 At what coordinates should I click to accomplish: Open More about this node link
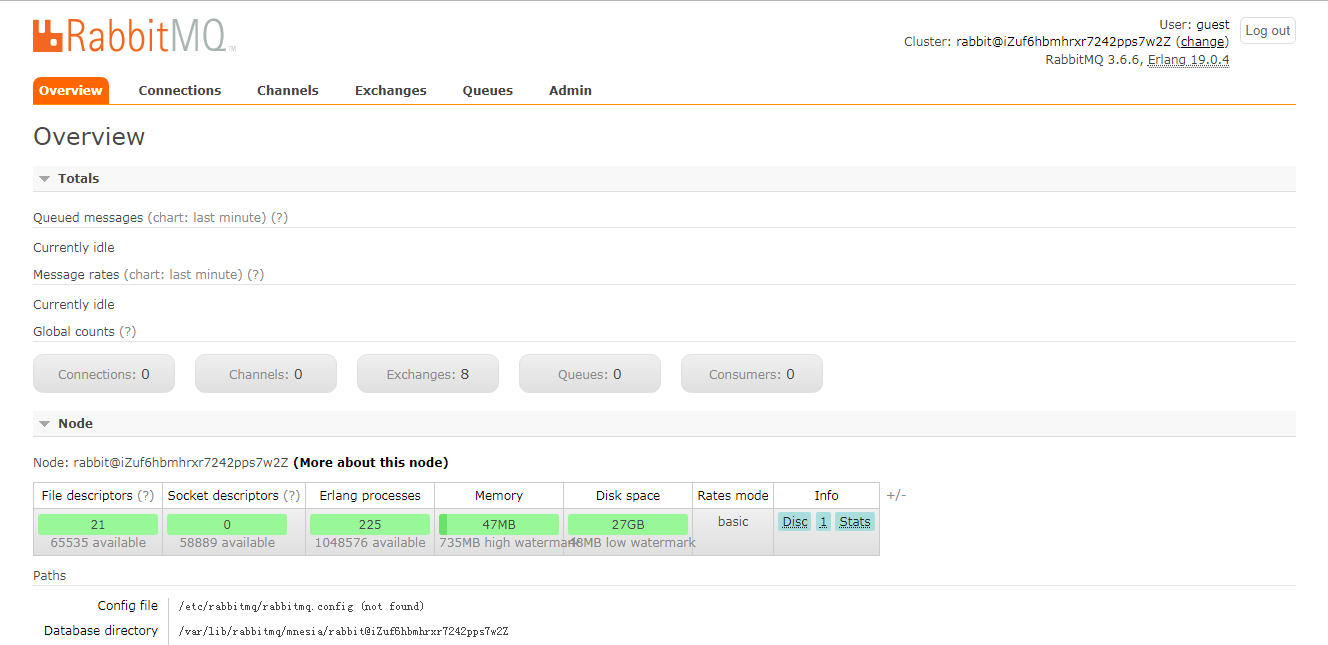click(371, 463)
